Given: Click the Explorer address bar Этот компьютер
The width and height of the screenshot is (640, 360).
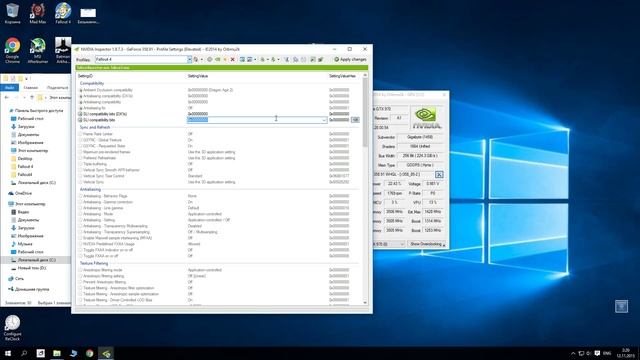Looking at the screenshot, I should (60, 98).
